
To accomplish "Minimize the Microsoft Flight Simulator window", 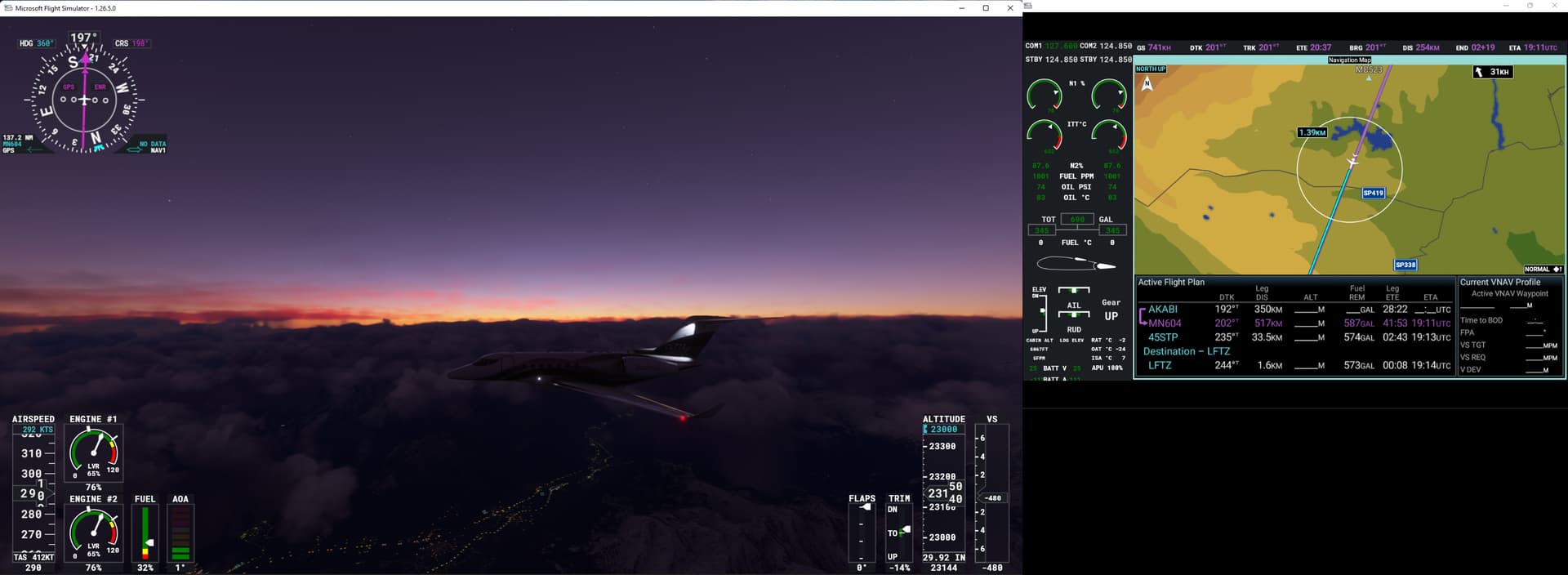I will 962,8.
